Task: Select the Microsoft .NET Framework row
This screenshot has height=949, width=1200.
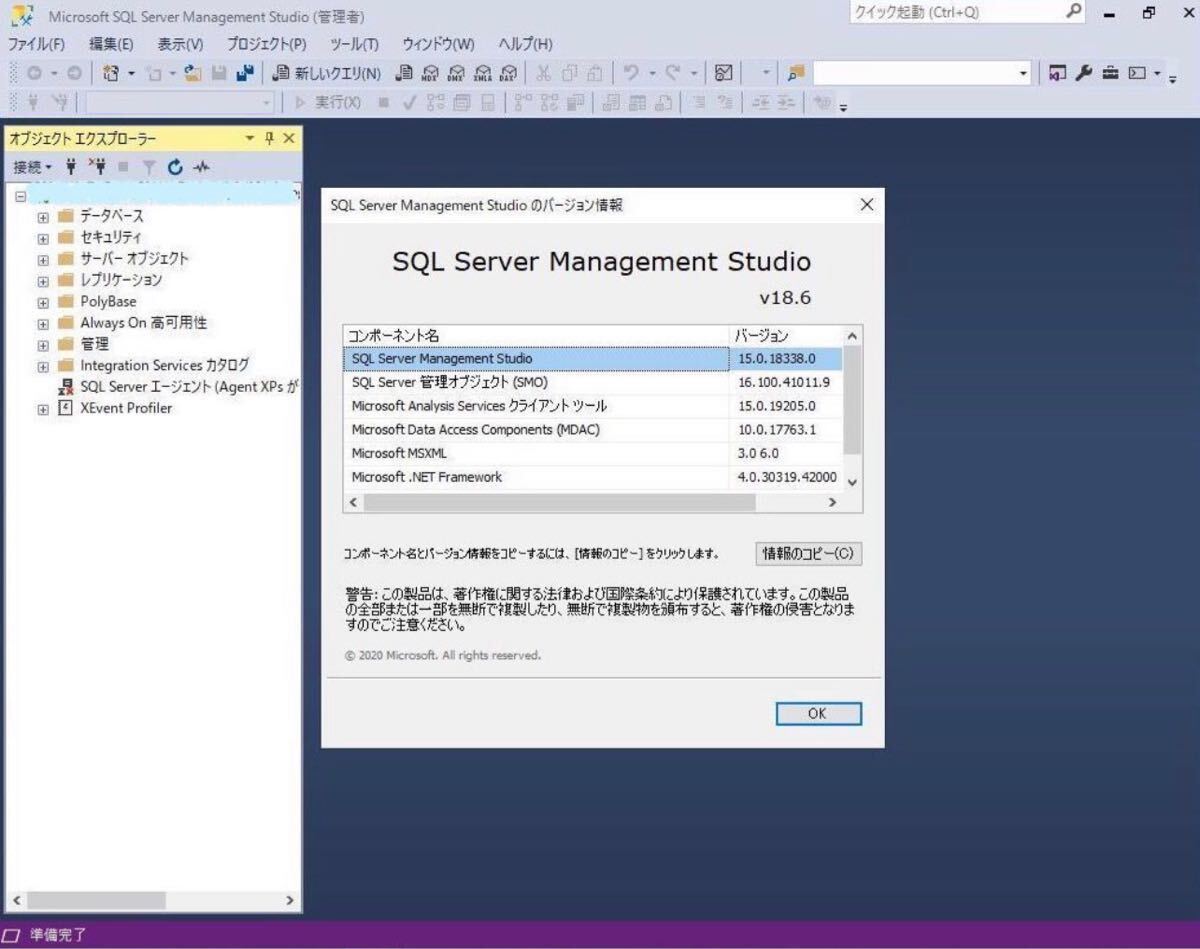Action: click(x=593, y=477)
